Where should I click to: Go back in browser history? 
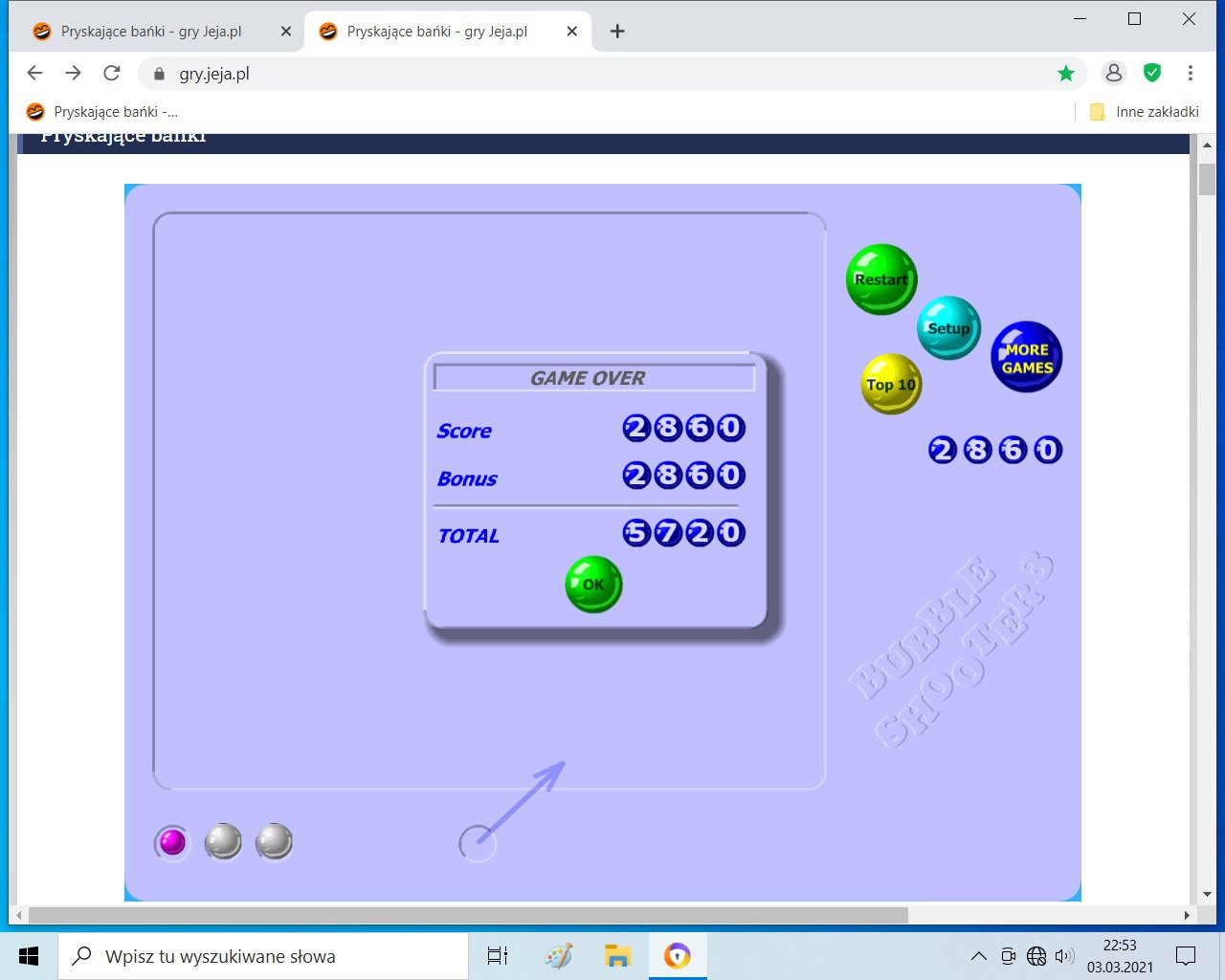click(x=35, y=73)
